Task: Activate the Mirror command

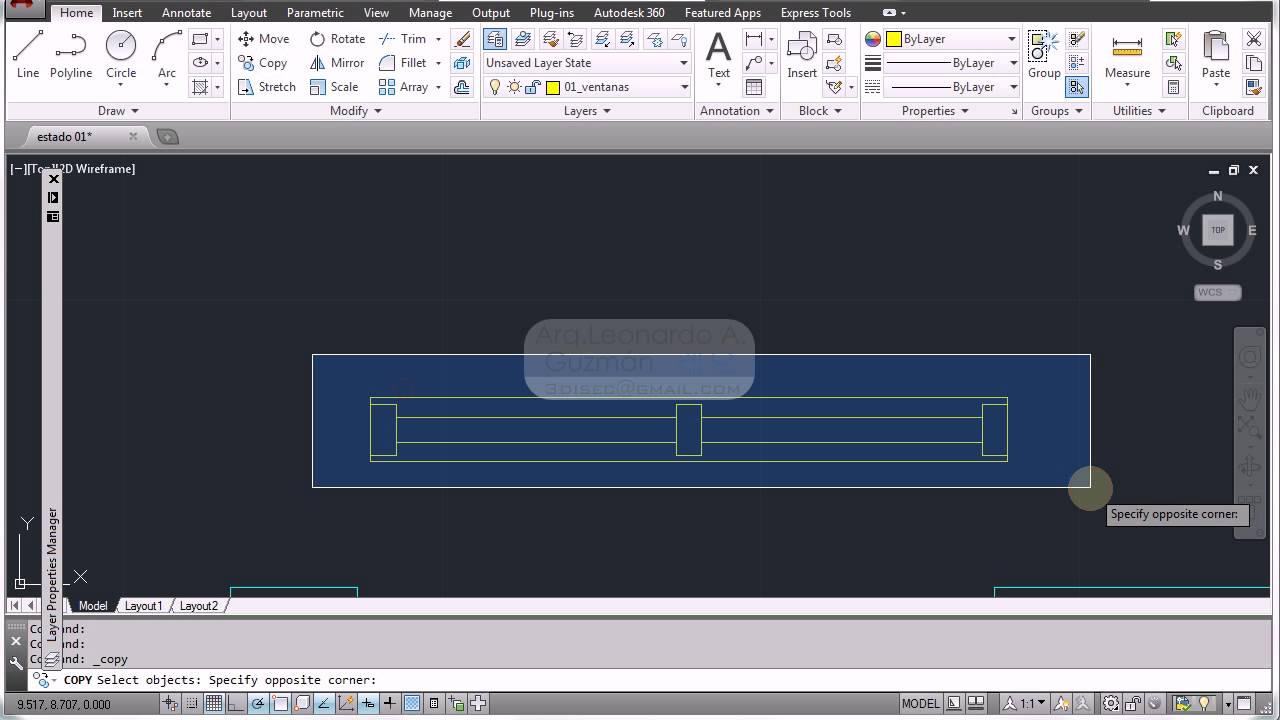Action: pos(337,63)
